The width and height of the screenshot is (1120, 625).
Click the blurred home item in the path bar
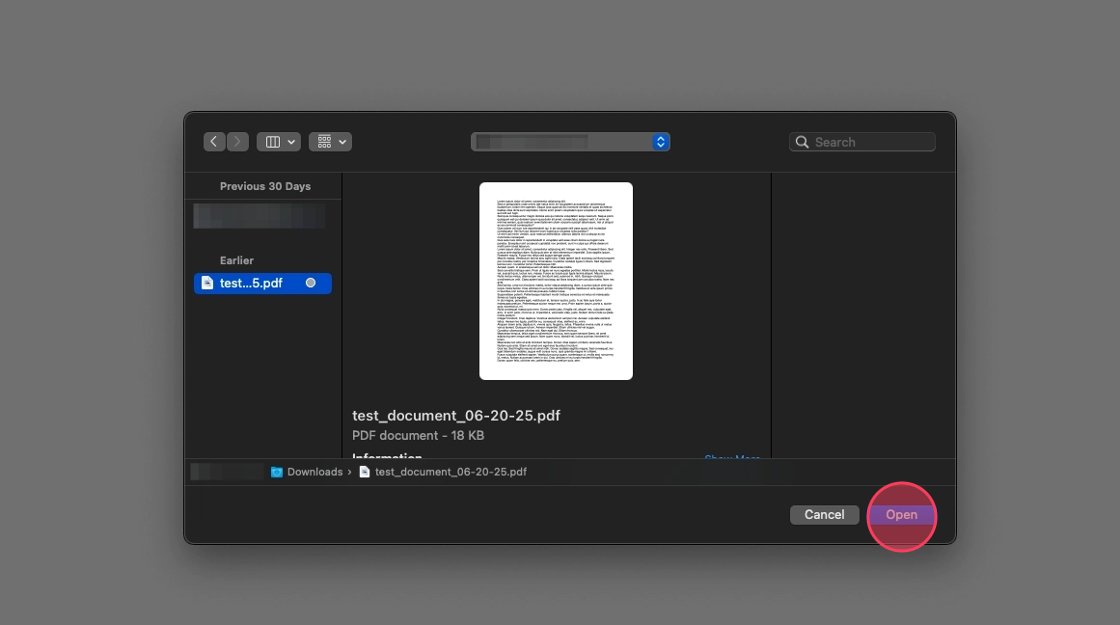click(x=227, y=472)
